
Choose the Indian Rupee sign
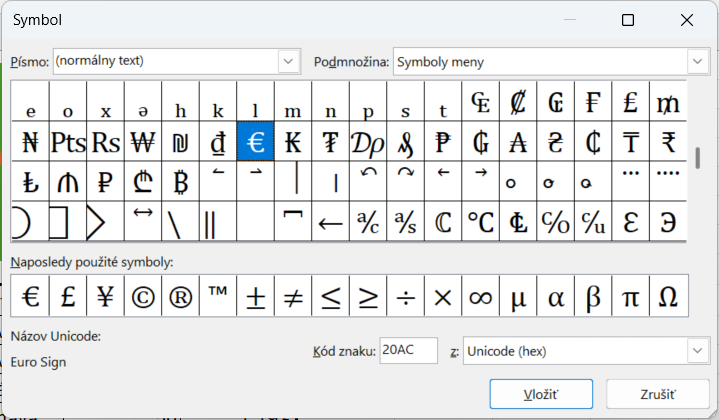tap(668, 141)
